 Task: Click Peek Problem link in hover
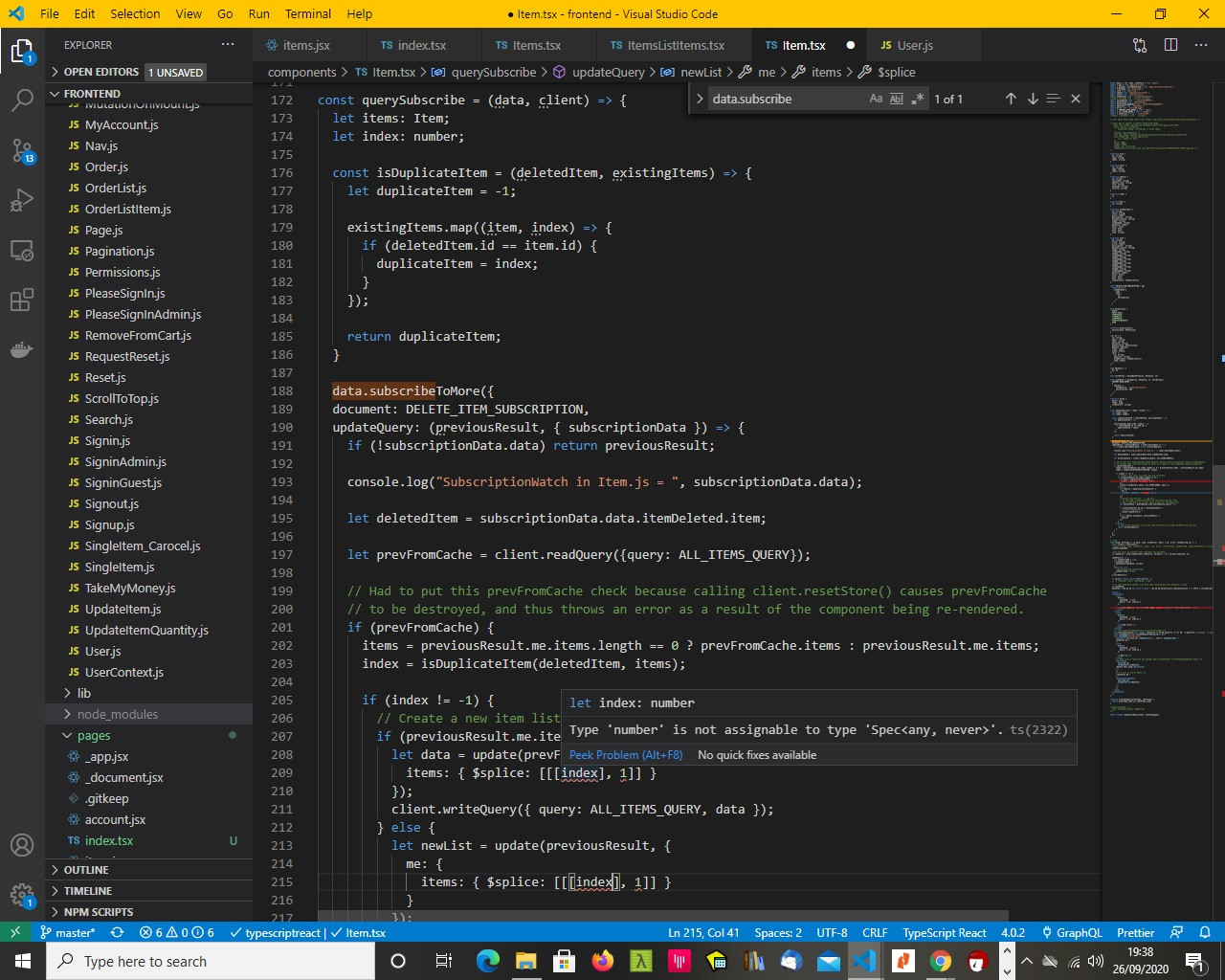pyautogui.click(x=626, y=754)
